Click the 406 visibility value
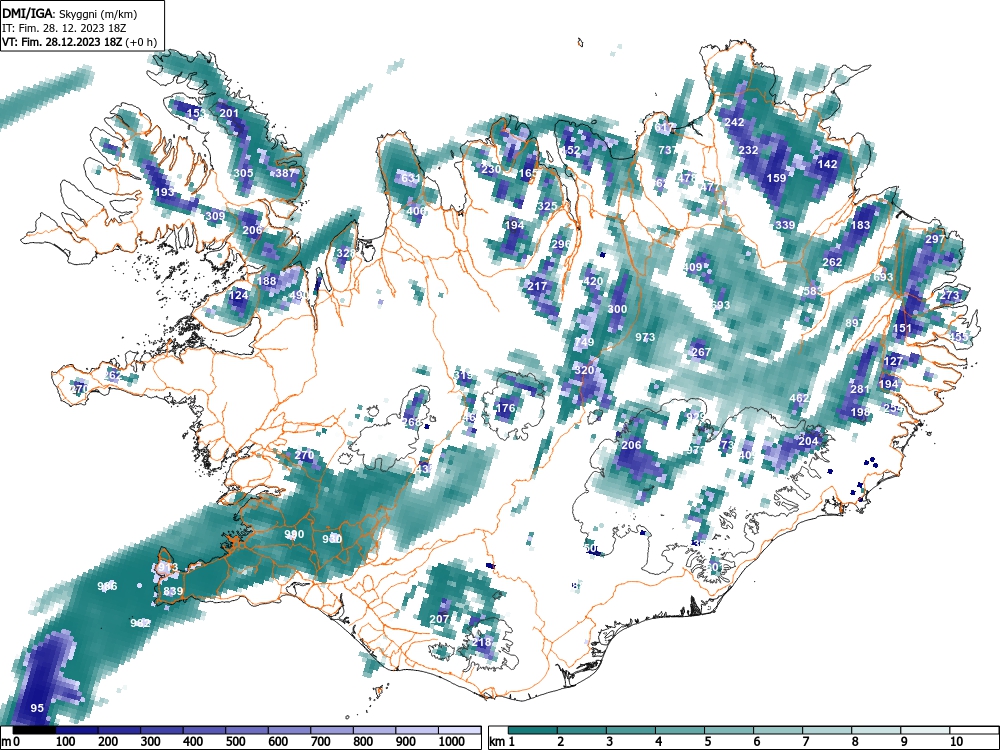Image resolution: width=1000 pixels, height=750 pixels. tap(416, 211)
